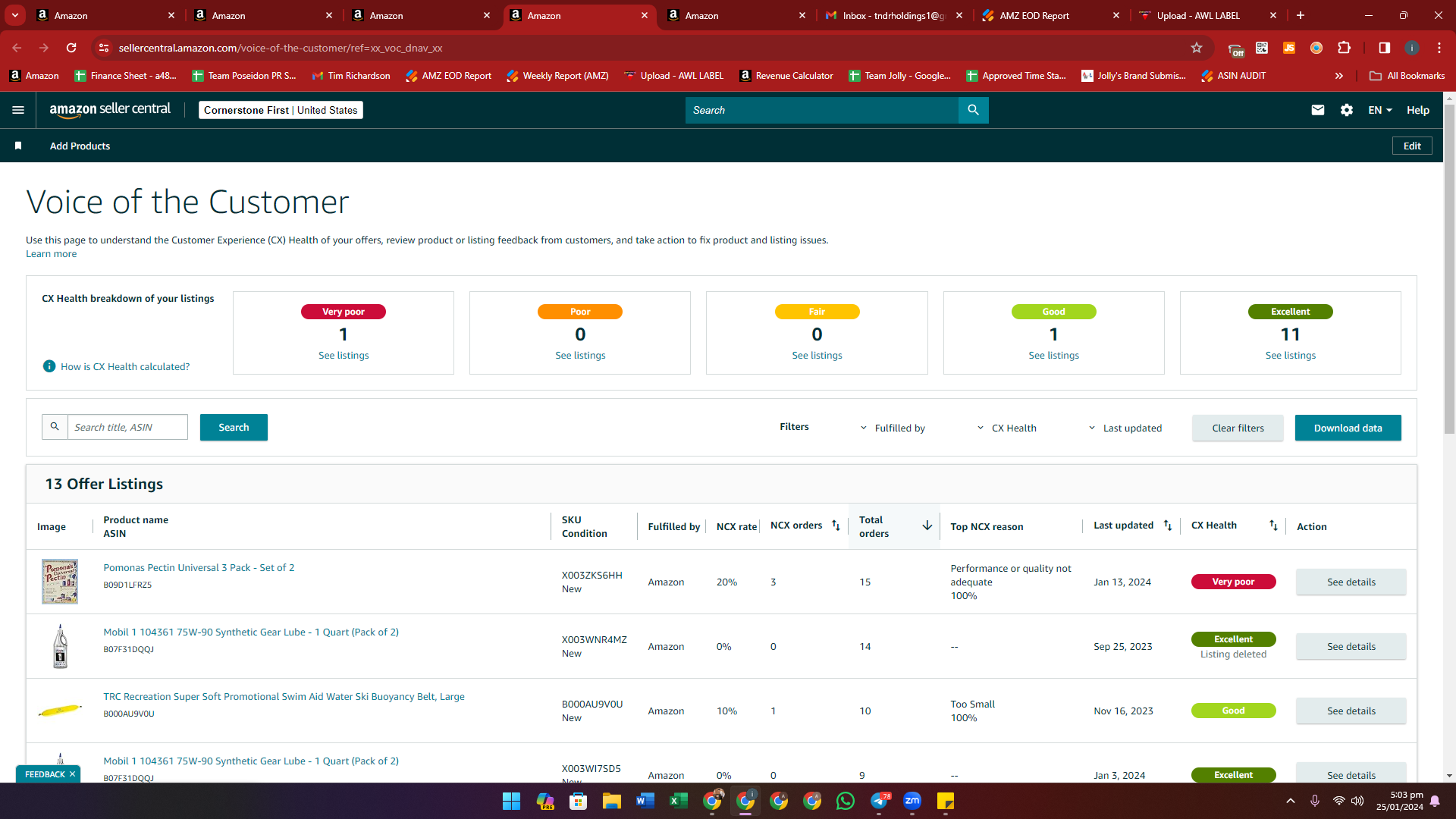Open Excel from the taskbar
Screen dimensions: 1456x819
[x=679, y=801]
